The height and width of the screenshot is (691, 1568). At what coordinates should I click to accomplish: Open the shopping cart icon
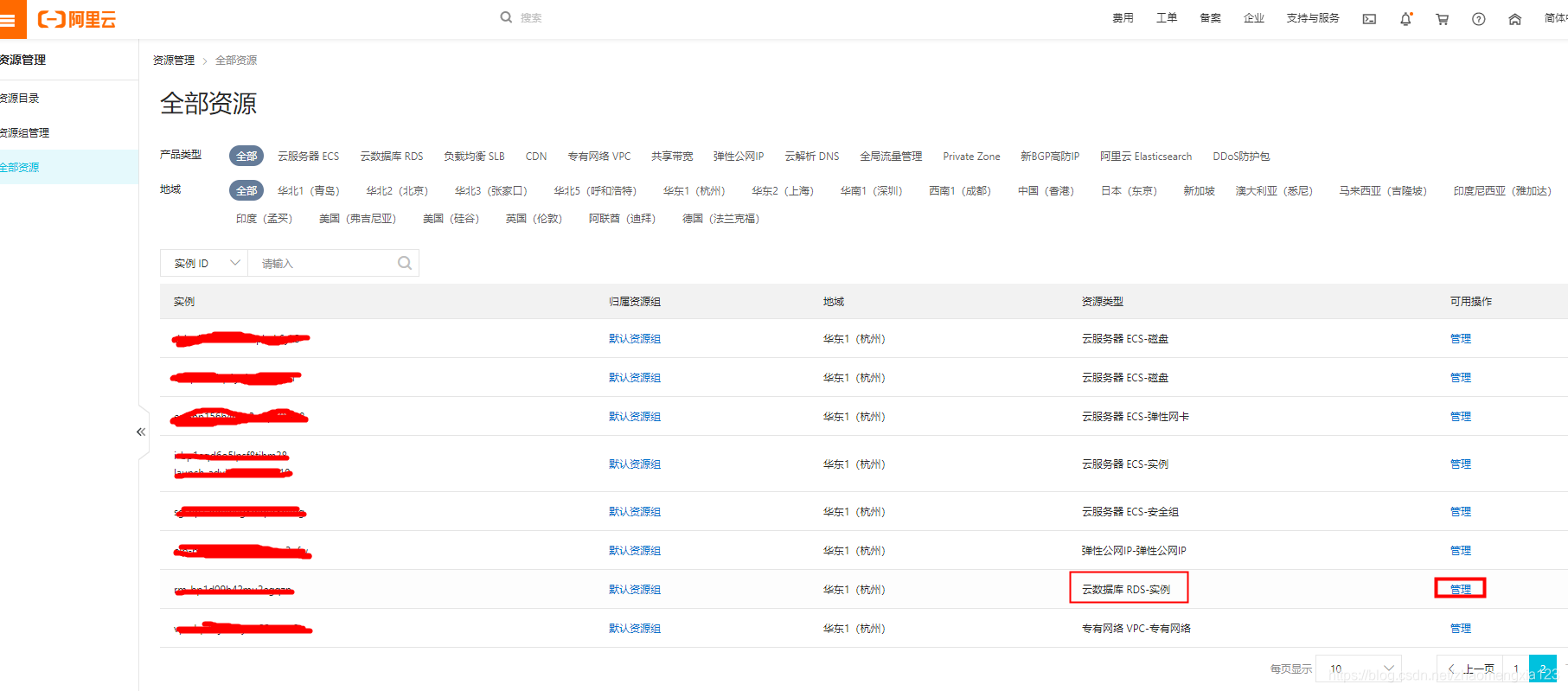tap(1442, 19)
